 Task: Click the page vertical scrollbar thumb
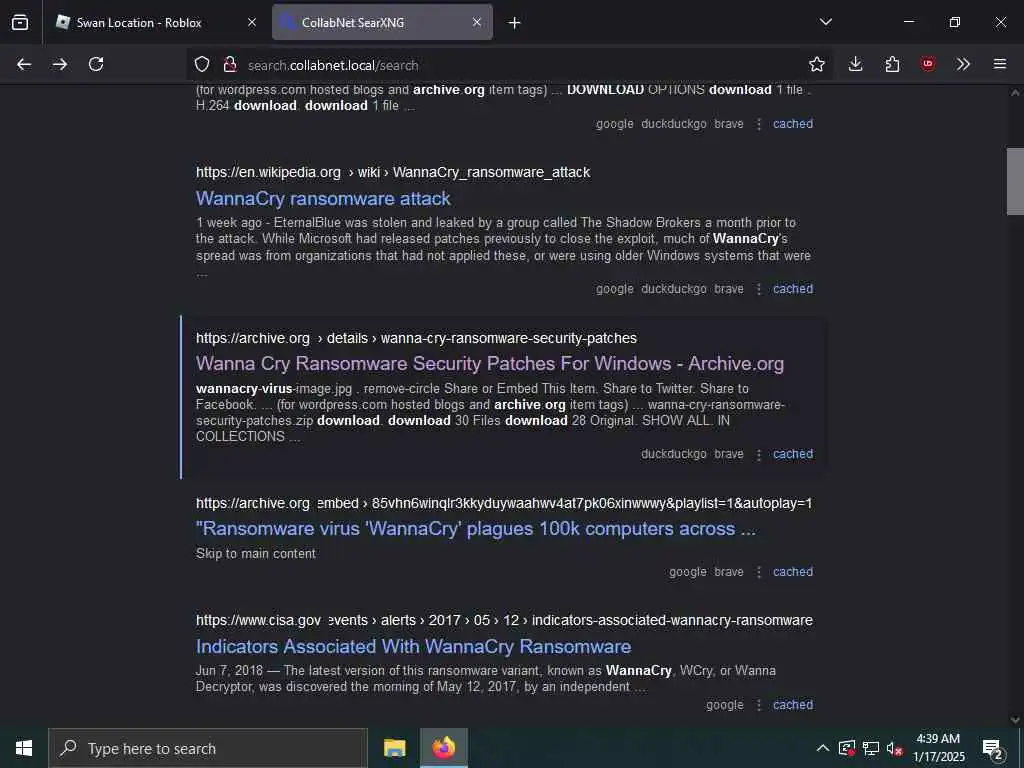[1015, 182]
